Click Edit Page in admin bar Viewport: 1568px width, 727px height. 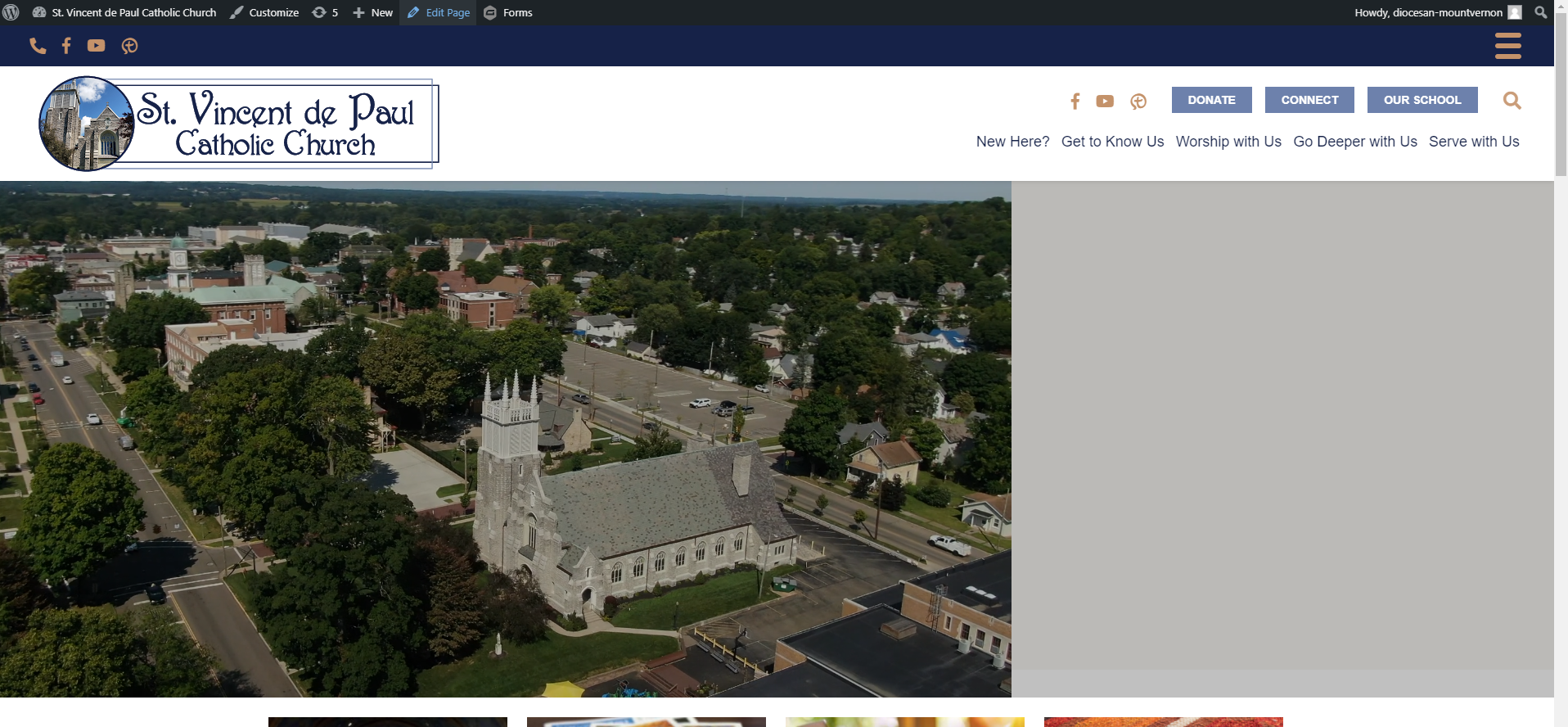point(439,12)
